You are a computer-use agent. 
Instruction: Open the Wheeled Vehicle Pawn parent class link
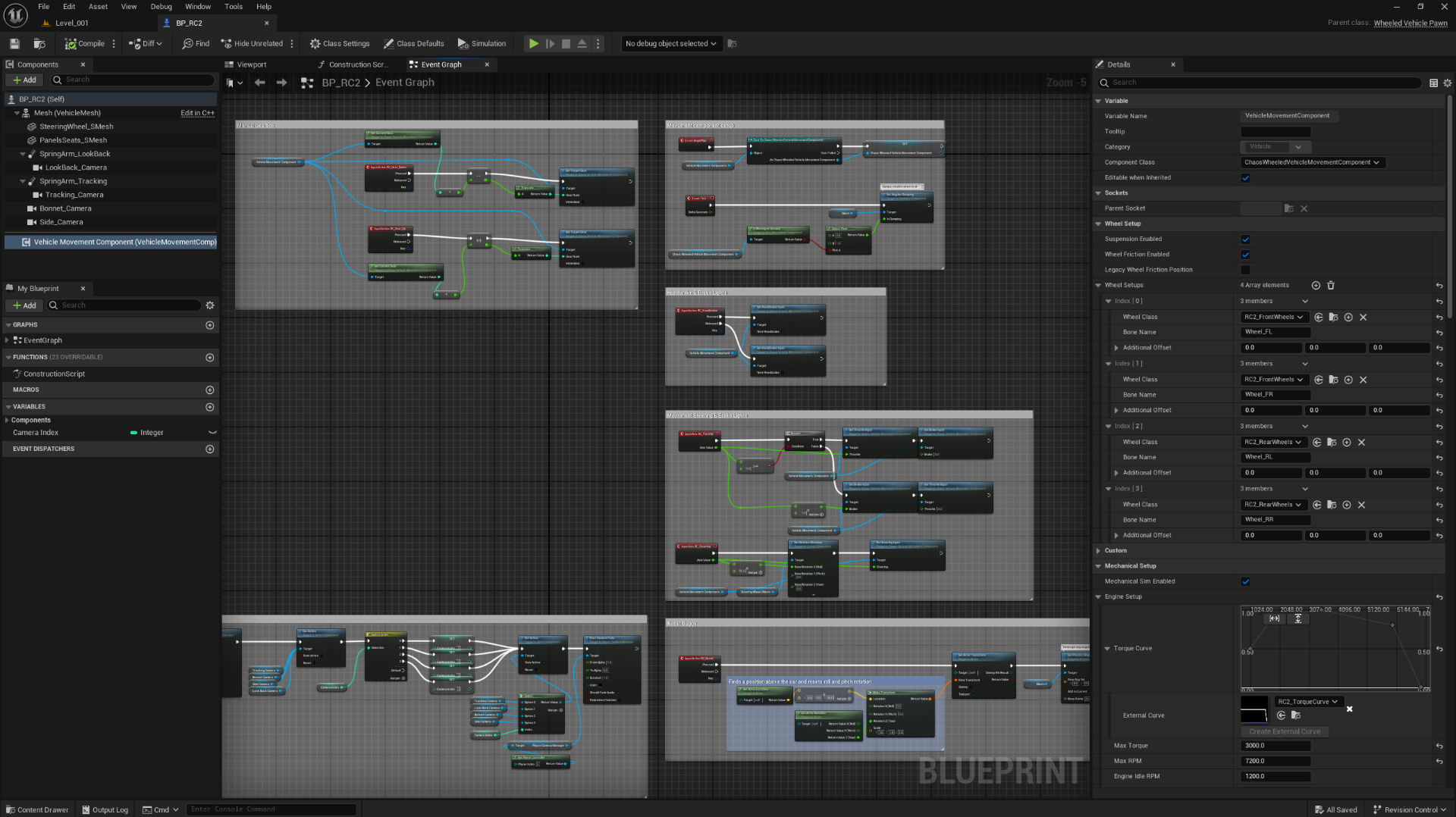[x=1410, y=23]
